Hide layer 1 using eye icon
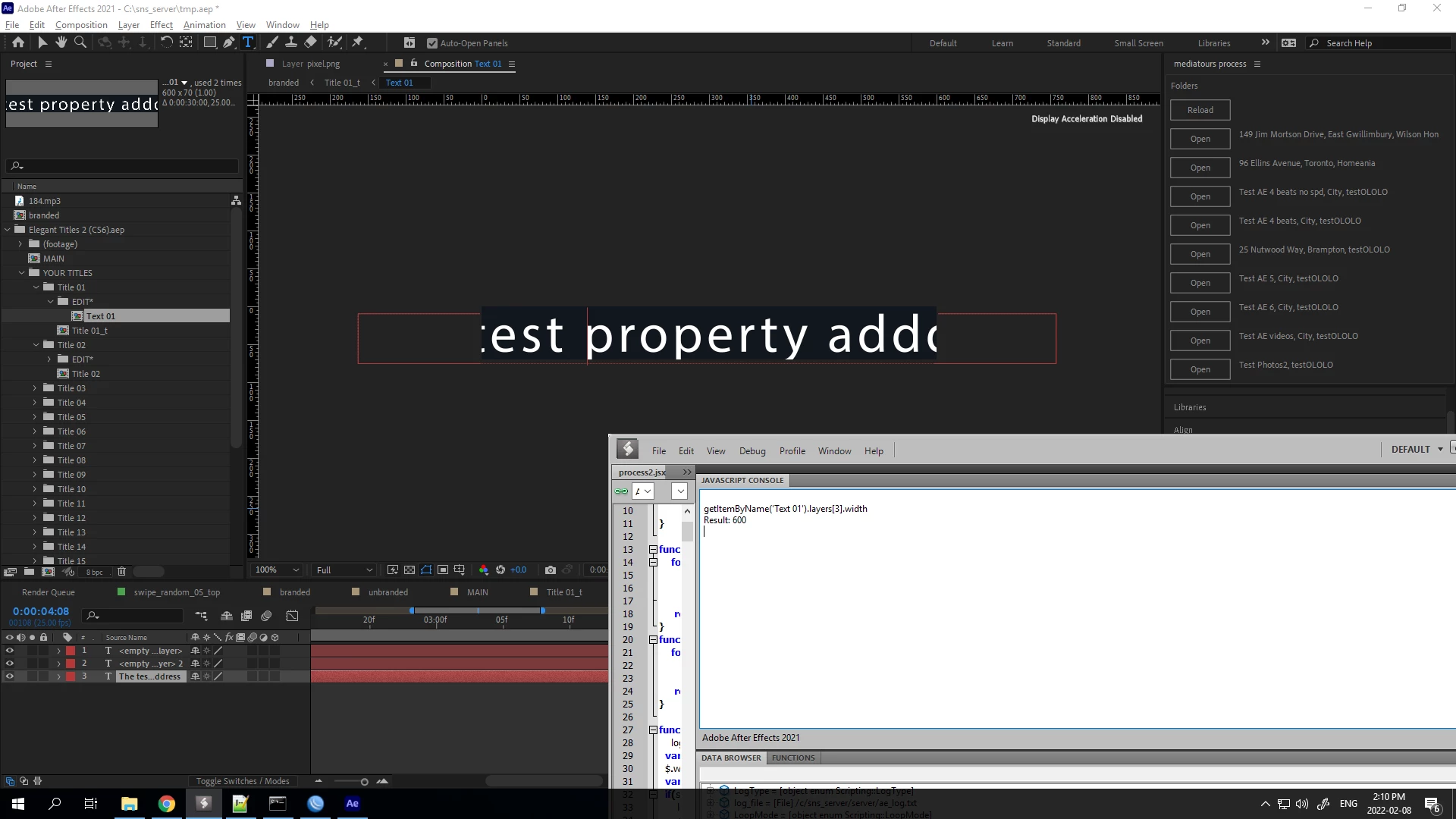This screenshot has height=819, width=1456. pos(10,651)
